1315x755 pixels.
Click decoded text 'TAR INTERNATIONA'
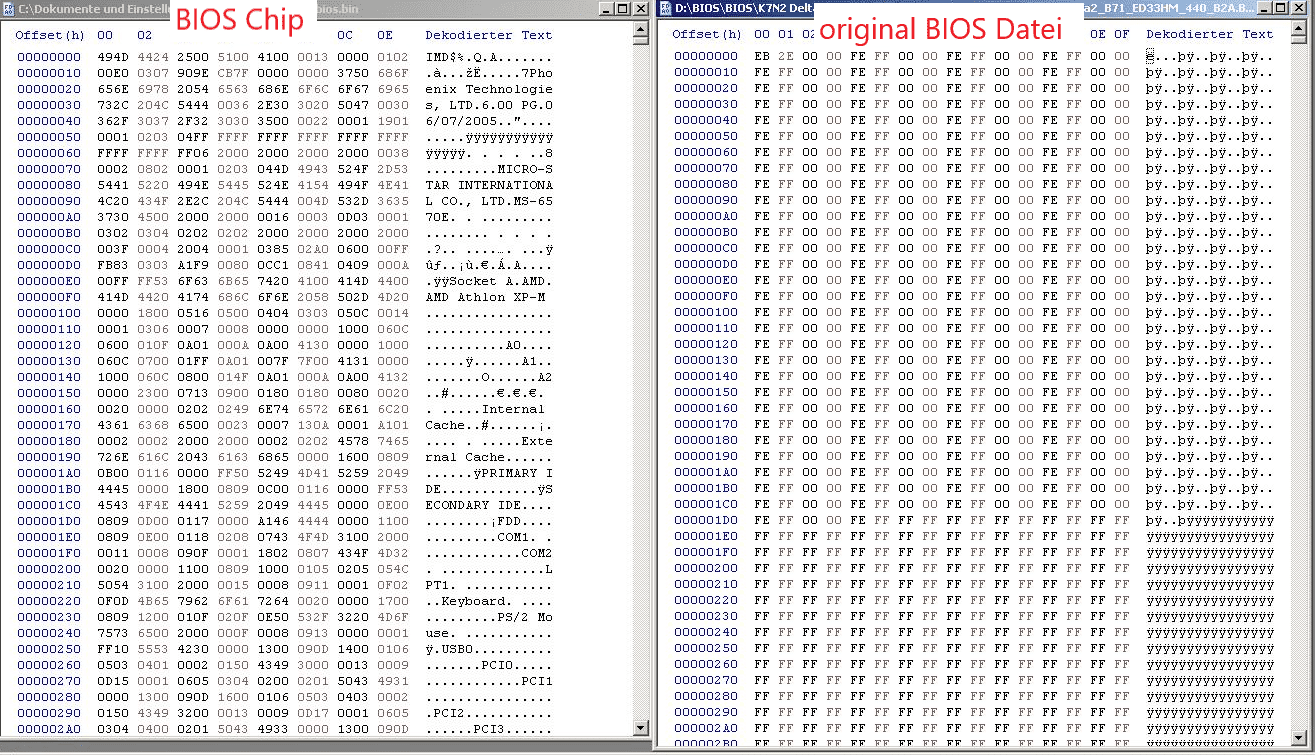489,185
